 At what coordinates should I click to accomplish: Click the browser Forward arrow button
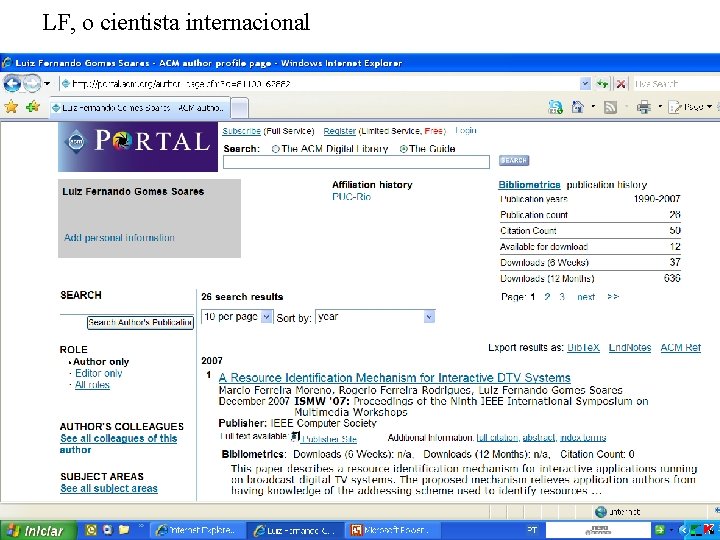point(31,84)
